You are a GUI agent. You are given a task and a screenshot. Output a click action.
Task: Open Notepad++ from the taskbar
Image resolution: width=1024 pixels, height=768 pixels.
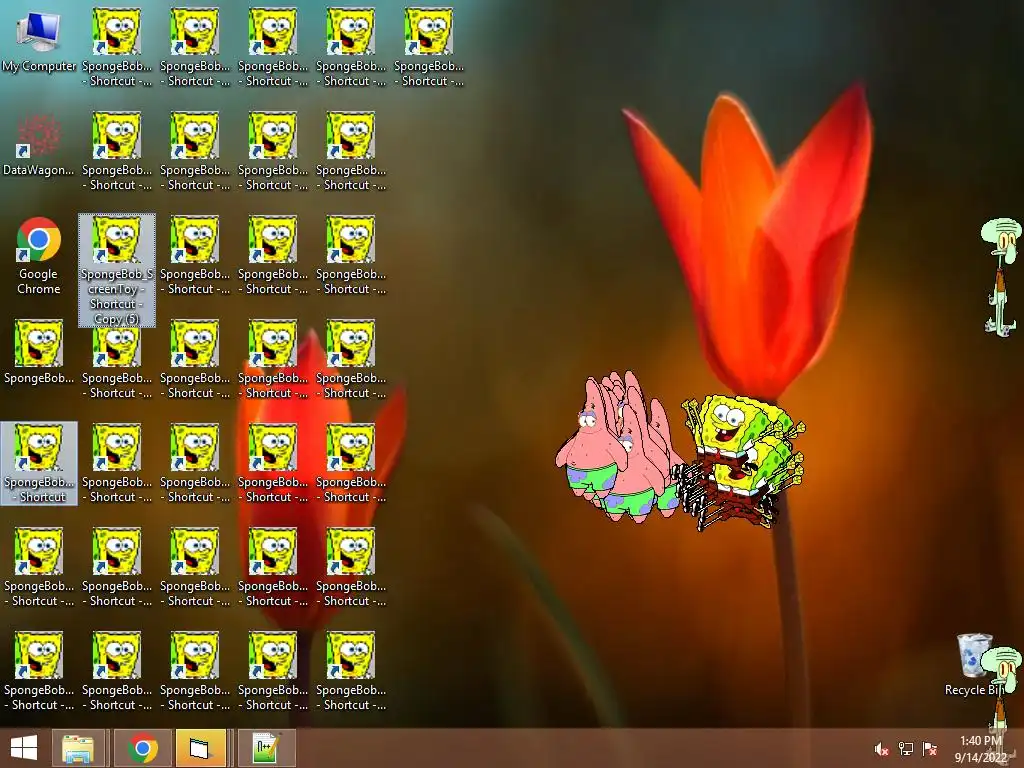266,748
